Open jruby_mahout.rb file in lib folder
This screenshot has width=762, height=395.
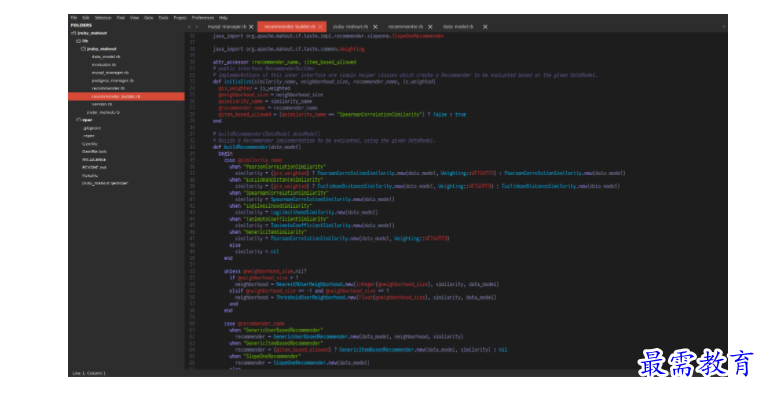click(104, 112)
